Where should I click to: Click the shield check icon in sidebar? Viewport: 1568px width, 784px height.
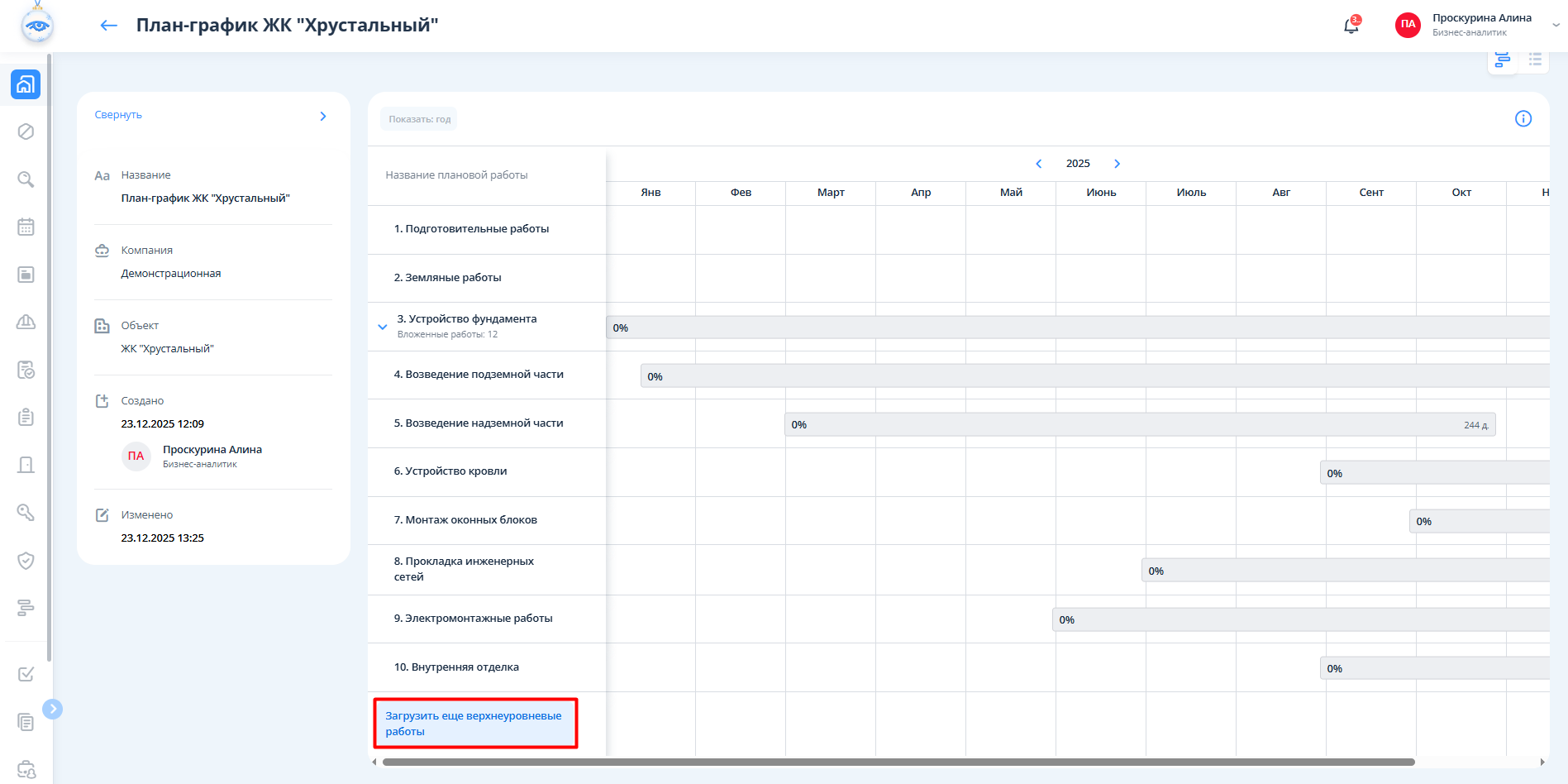click(x=26, y=561)
